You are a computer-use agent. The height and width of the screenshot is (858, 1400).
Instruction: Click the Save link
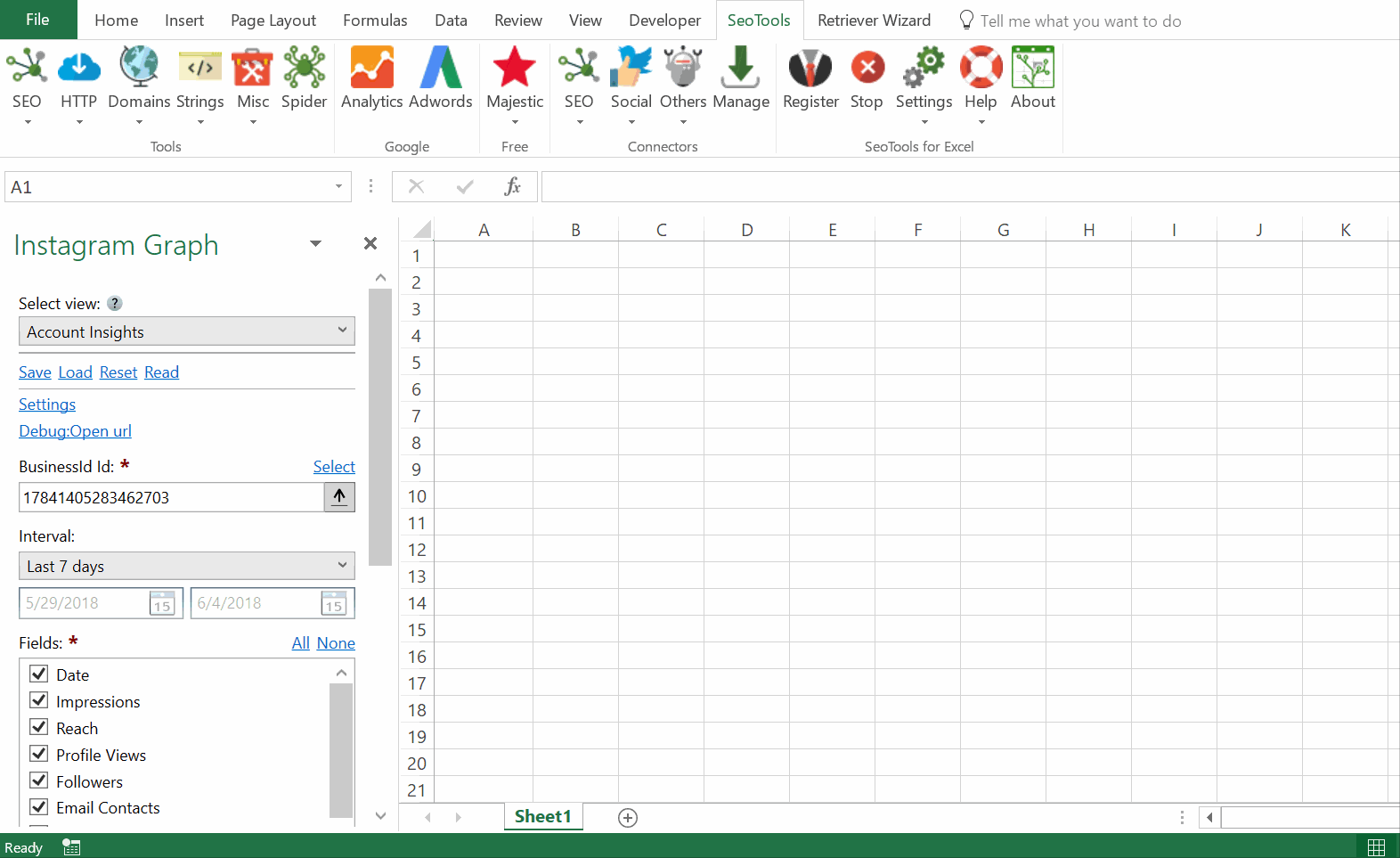(35, 372)
